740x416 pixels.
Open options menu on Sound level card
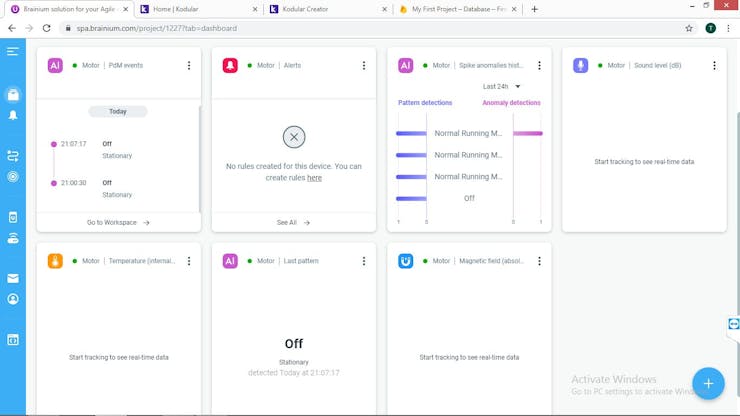(715, 66)
